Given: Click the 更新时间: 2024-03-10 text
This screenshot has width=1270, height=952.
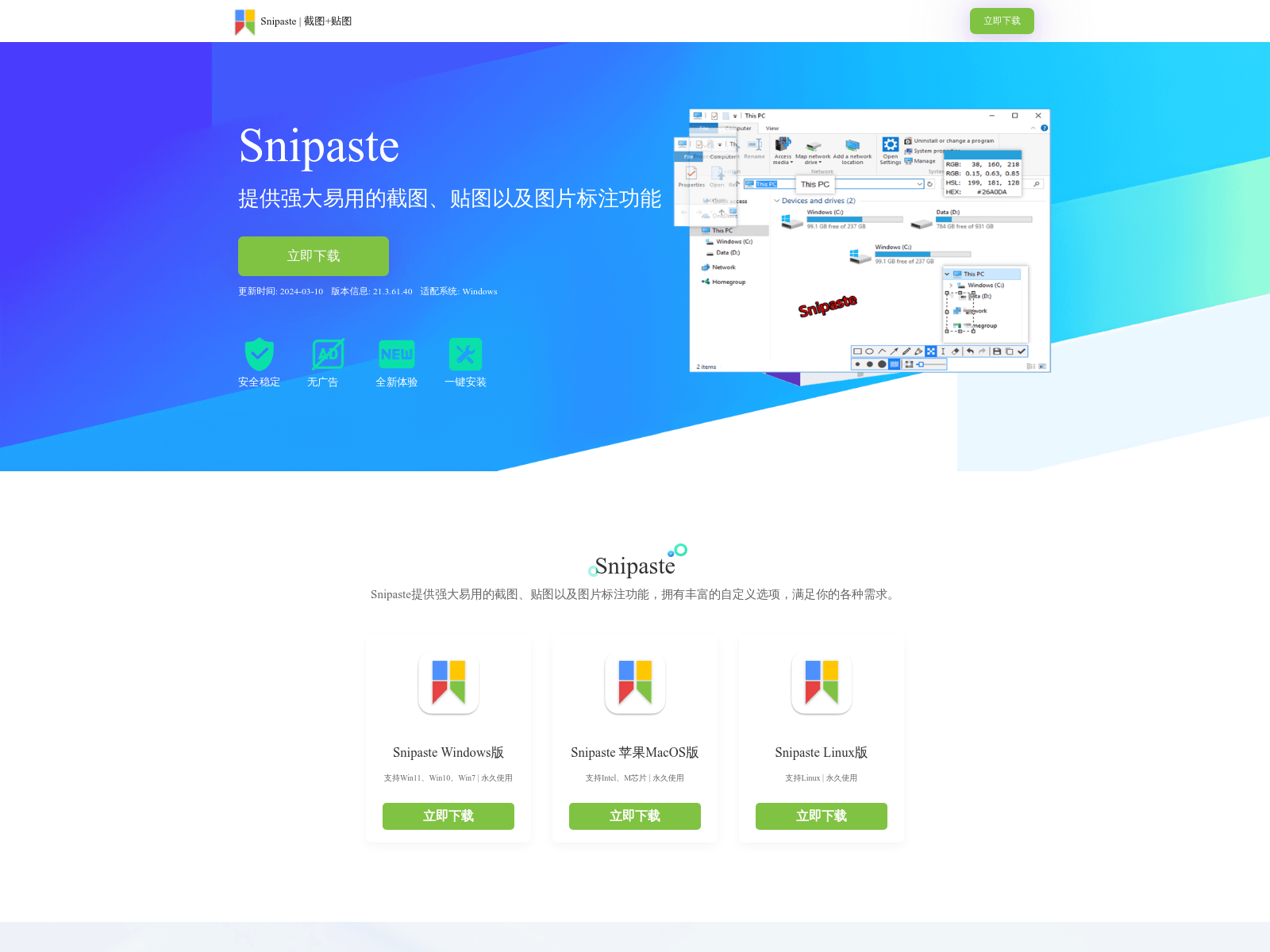Looking at the screenshot, I should pos(281,291).
